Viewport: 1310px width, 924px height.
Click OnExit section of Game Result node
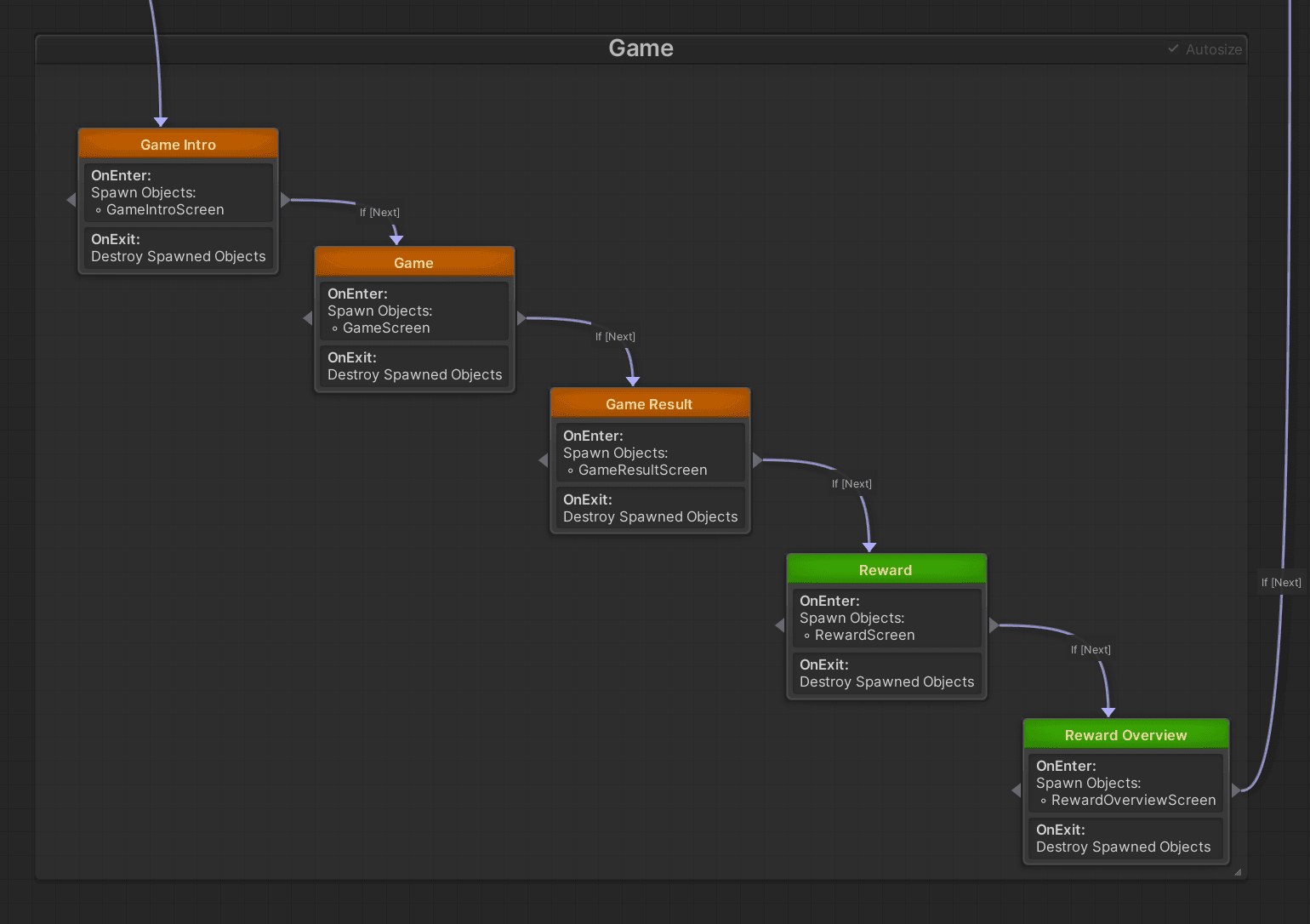650,508
